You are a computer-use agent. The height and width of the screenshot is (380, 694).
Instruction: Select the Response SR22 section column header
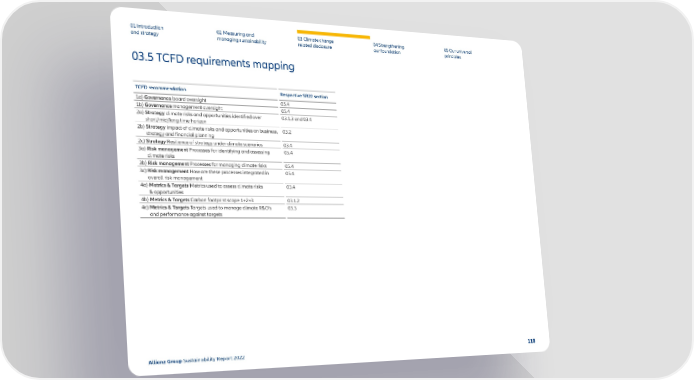pyautogui.click(x=304, y=96)
